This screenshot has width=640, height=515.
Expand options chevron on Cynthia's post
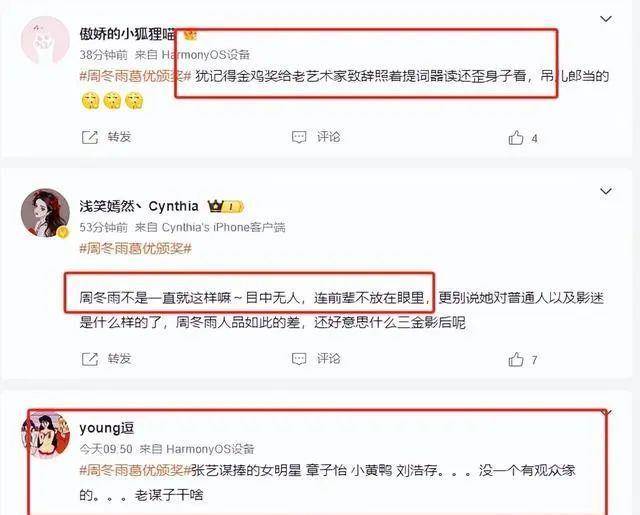coord(606,191)
